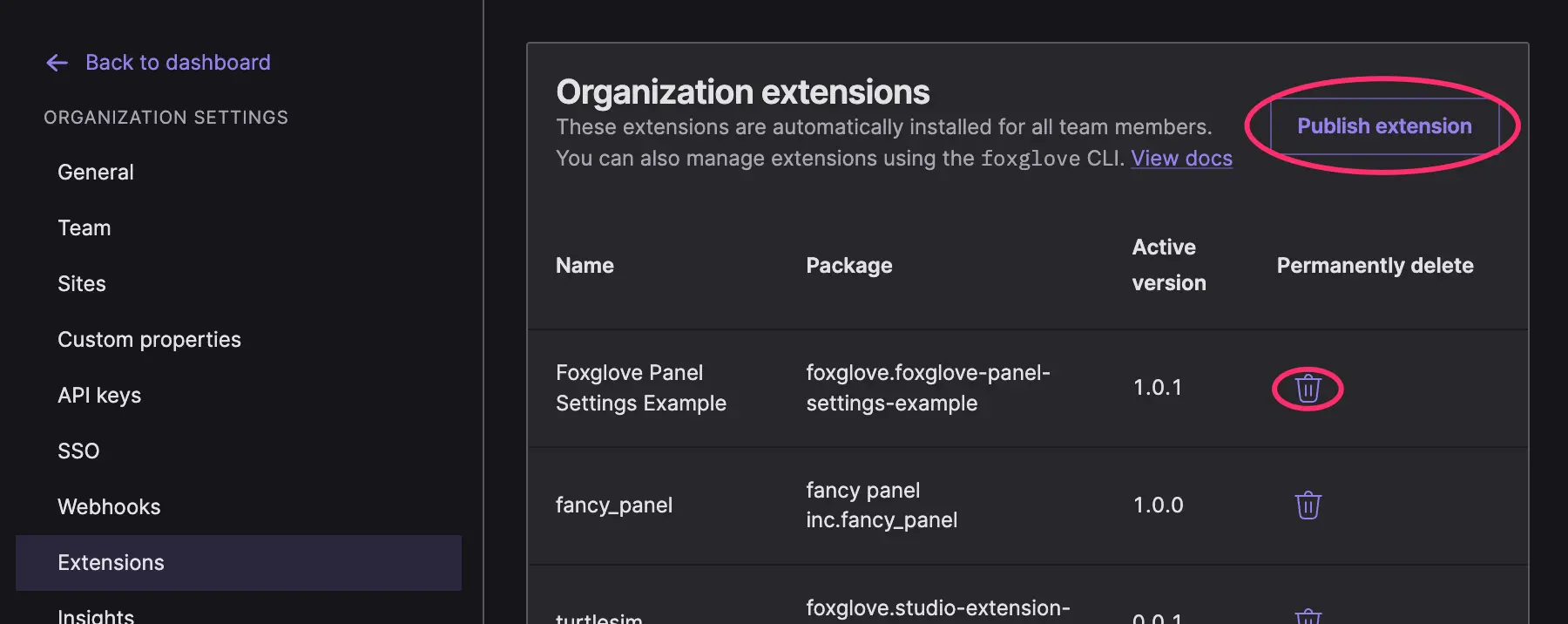Return to dashboard via Back to dashboard
This screenshot has width=1568, height=624.
177,62
